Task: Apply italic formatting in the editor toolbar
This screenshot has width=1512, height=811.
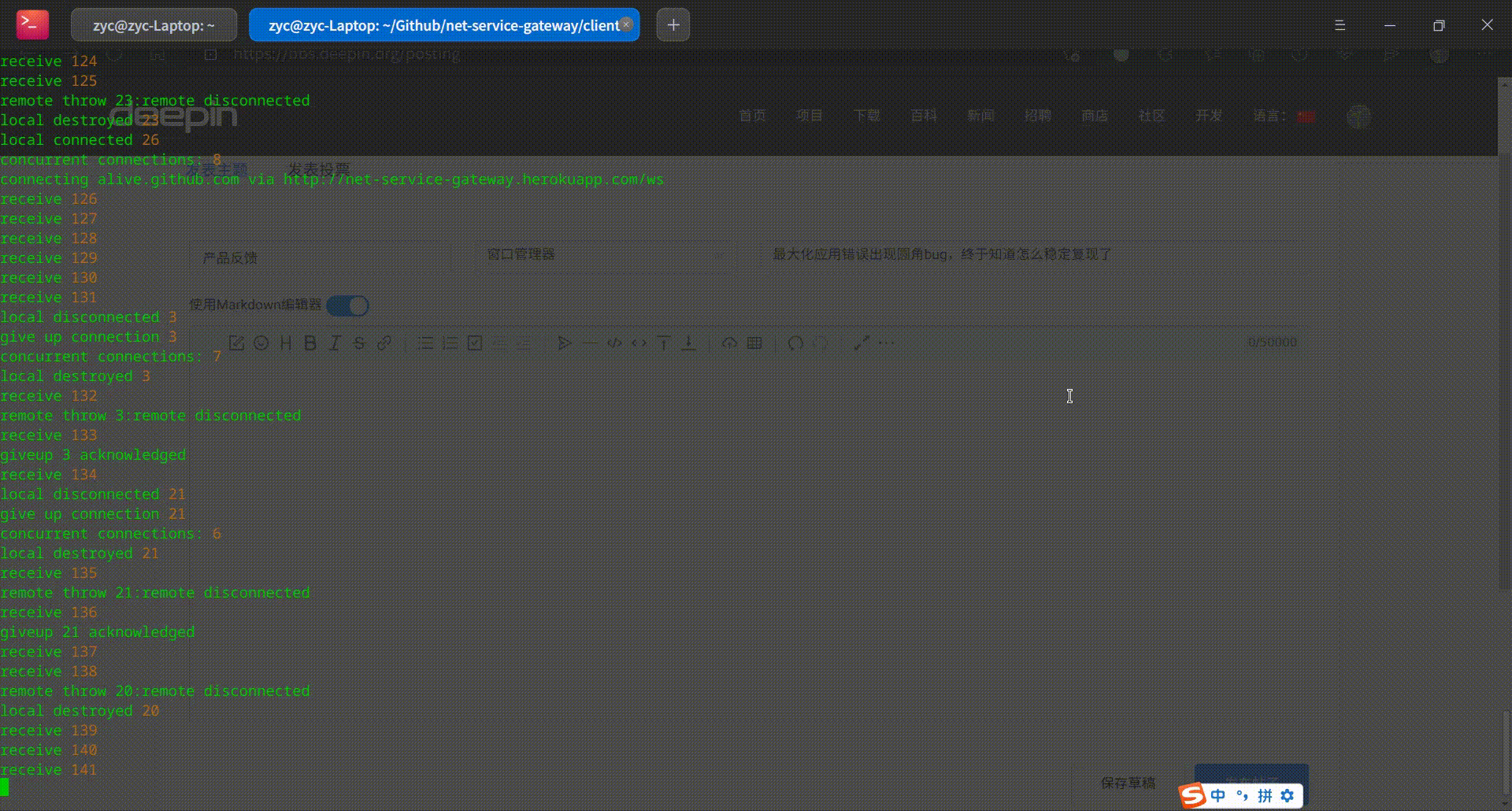Action: (335, 343)
